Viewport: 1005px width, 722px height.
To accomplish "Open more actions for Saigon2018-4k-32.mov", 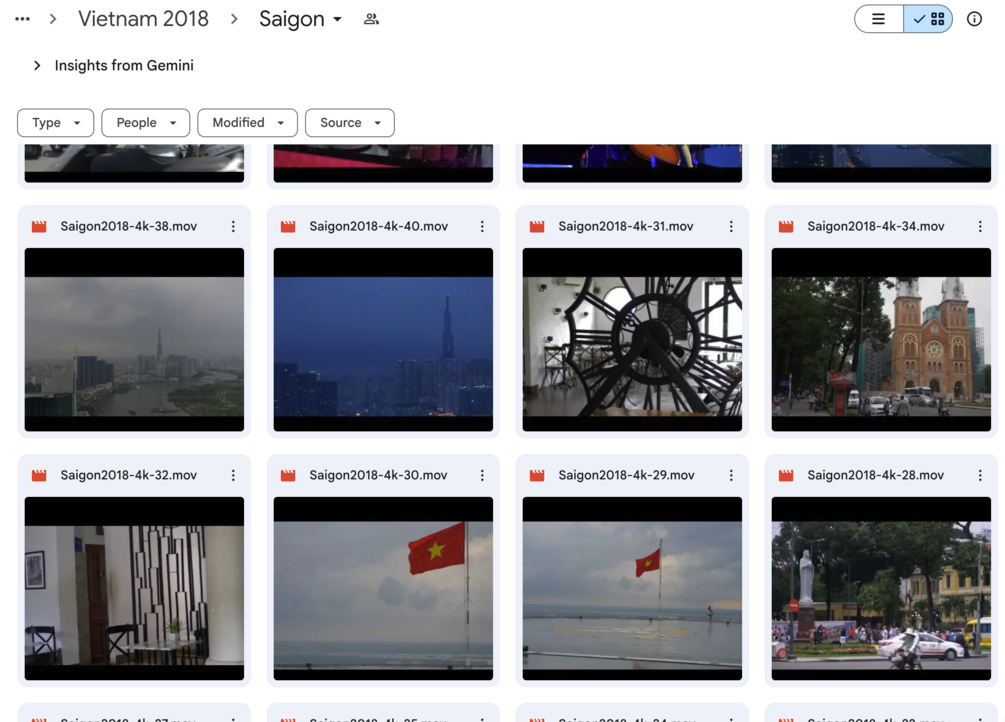I will (x=233, y=475).
